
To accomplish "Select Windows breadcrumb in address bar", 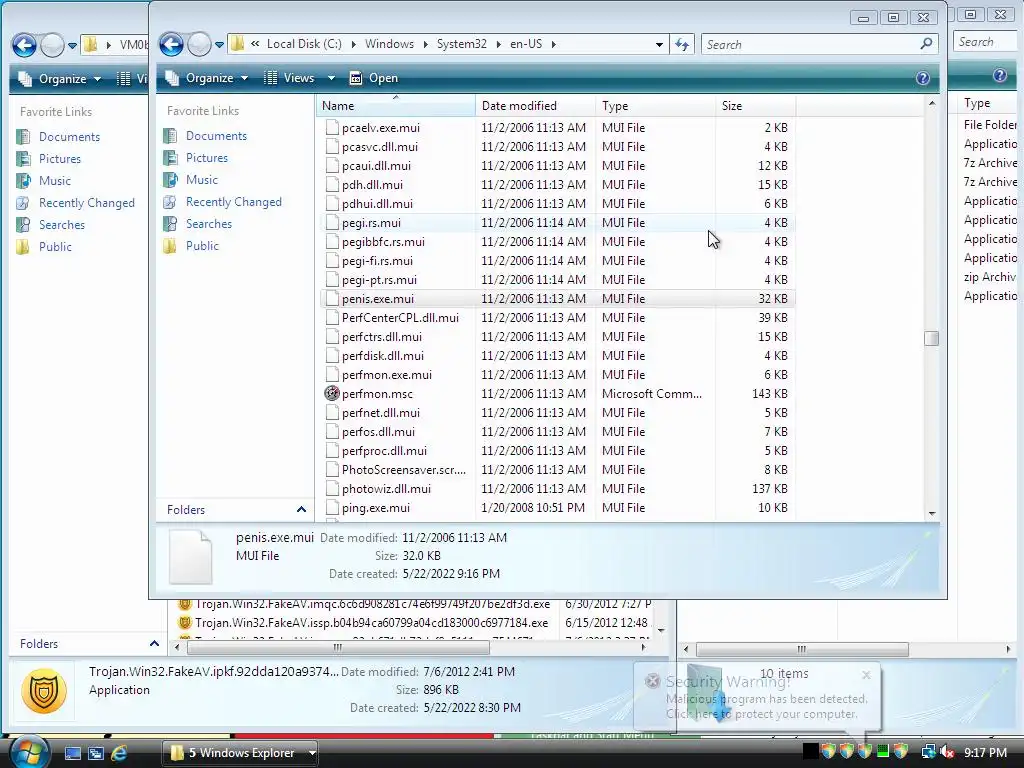I will [389, 44].
